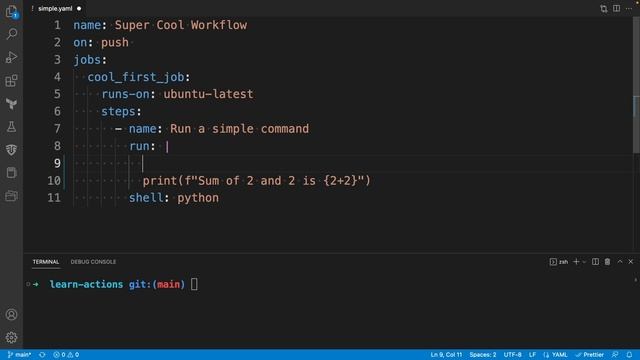
Task: Click 'python' shell value on line 11
Action: (198, 198)
